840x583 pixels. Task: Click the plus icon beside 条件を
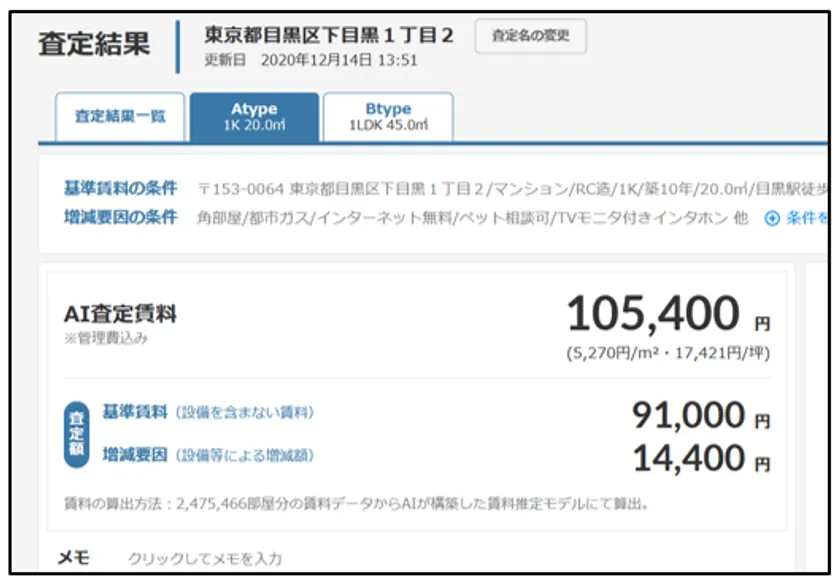[772, 219]
